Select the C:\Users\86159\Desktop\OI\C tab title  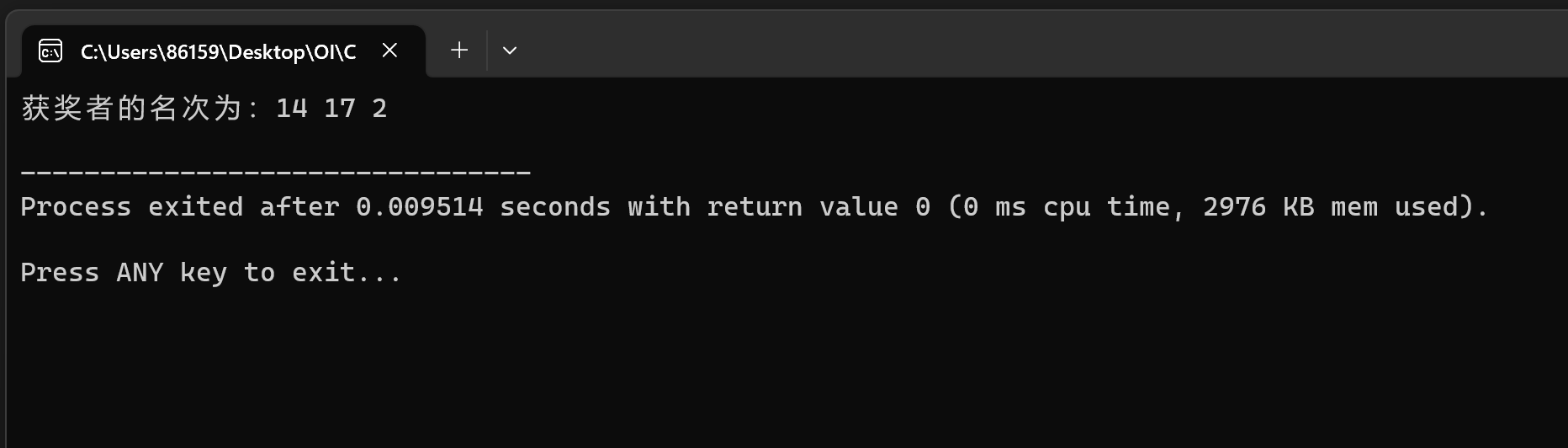(x=218, y=52)
